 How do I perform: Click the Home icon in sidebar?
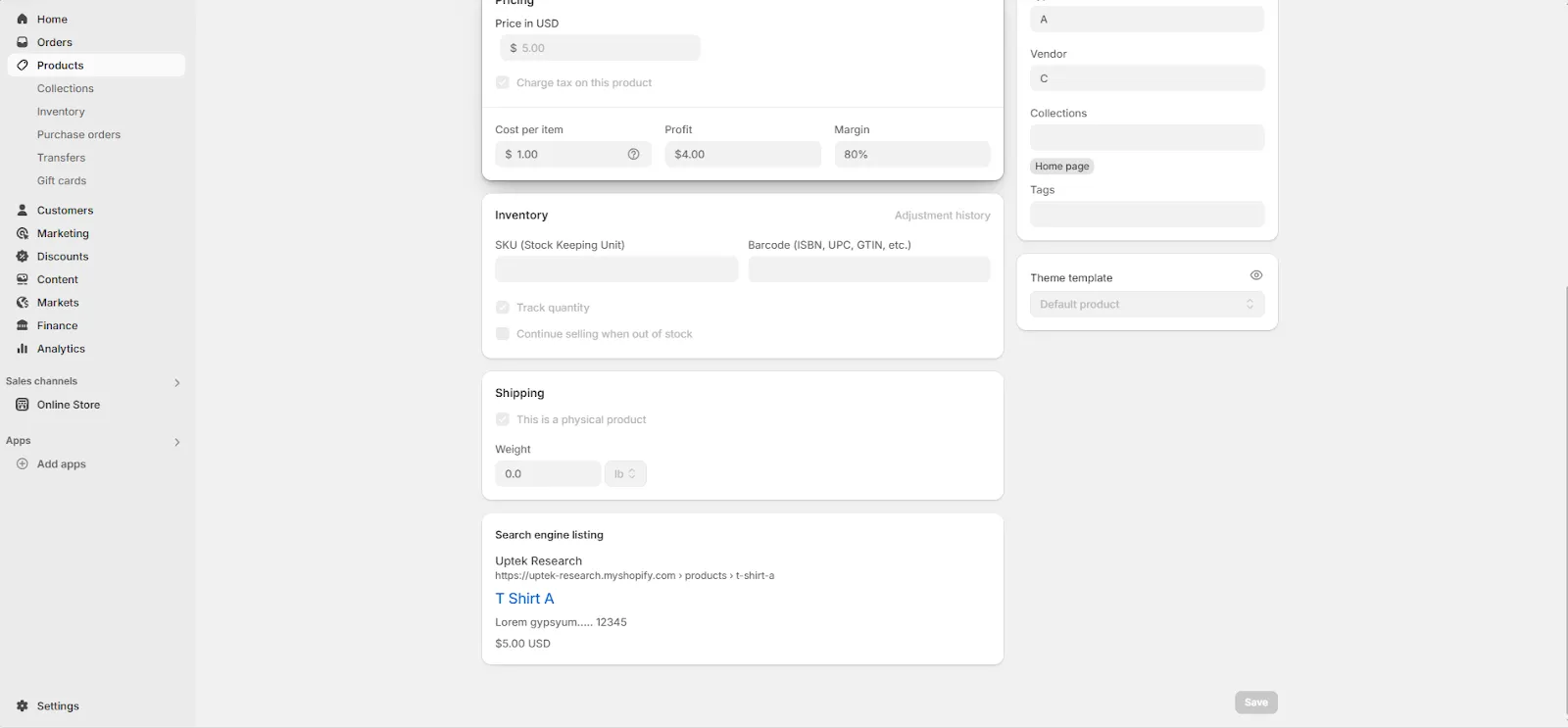point(23,19)
